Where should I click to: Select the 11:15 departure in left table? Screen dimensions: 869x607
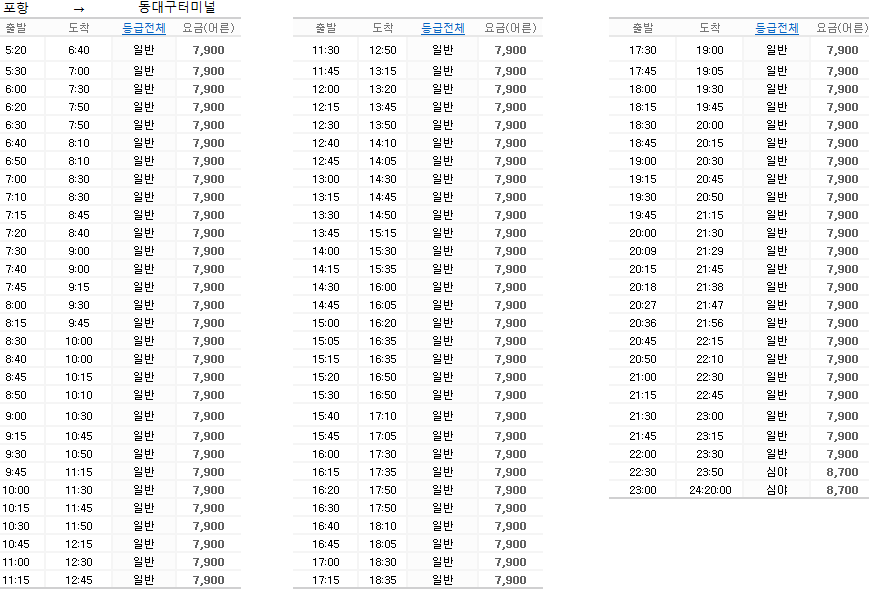click(16, 580)
